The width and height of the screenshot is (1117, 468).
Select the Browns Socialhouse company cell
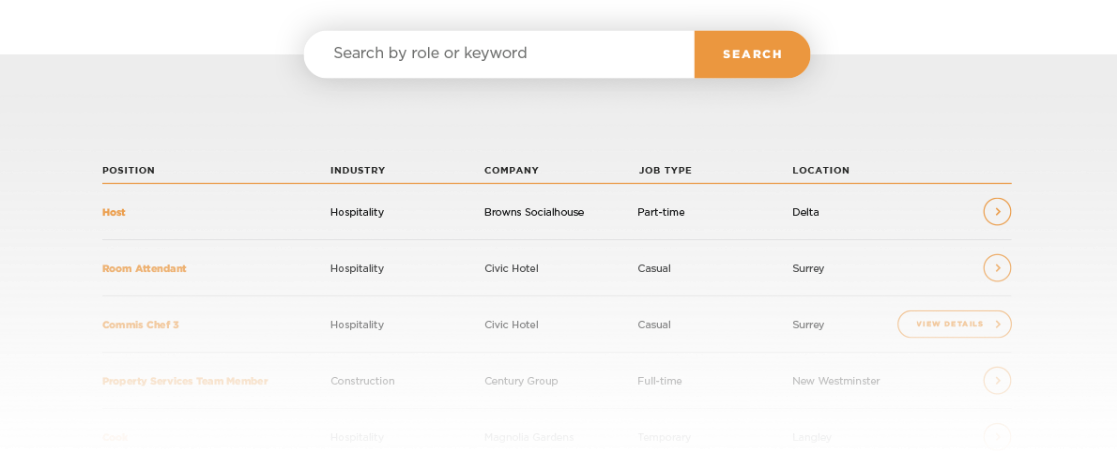pyautogui.click(x=534, y=212)
